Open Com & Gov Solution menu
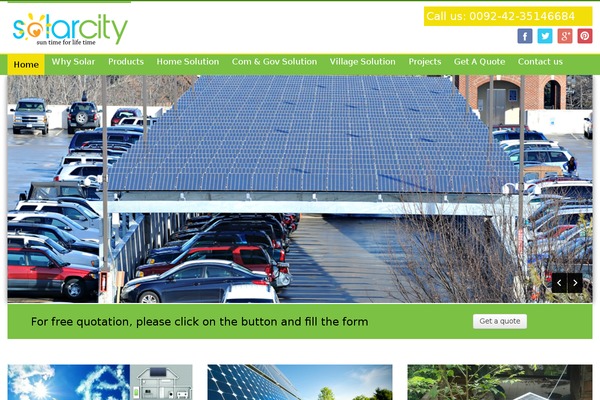Viewport: 600px width, 400px height. tap(274, 62)
